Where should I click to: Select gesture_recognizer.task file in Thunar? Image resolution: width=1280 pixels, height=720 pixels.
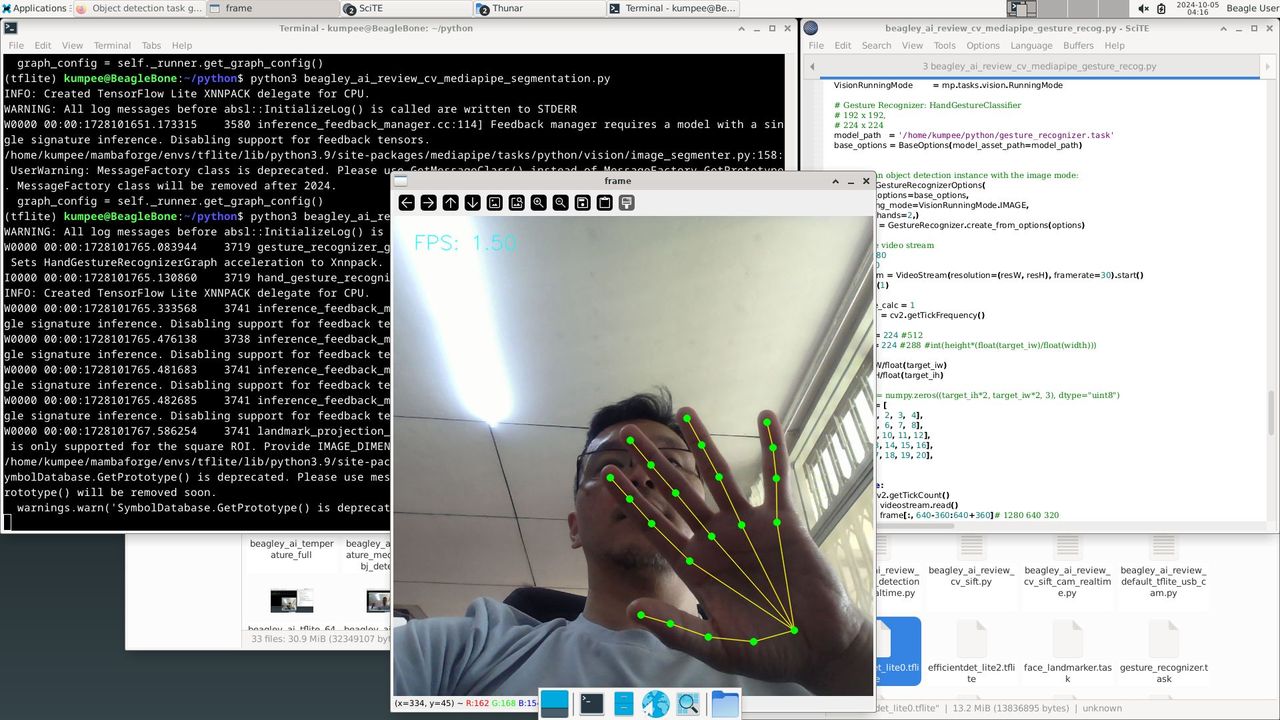tap(1163, 653)
